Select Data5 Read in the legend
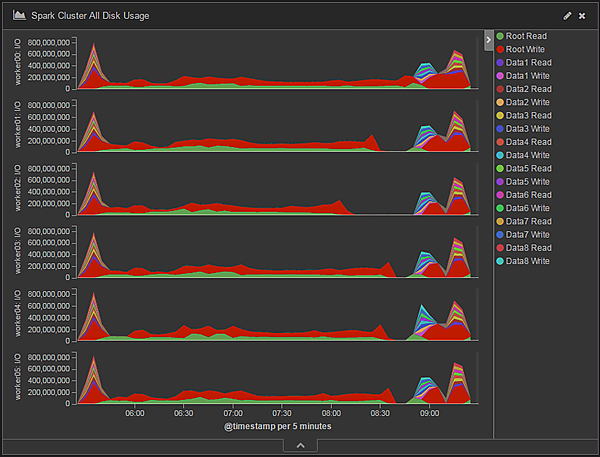Image resolution: width=600 pixels, height=457 pixels. [528, 168]
